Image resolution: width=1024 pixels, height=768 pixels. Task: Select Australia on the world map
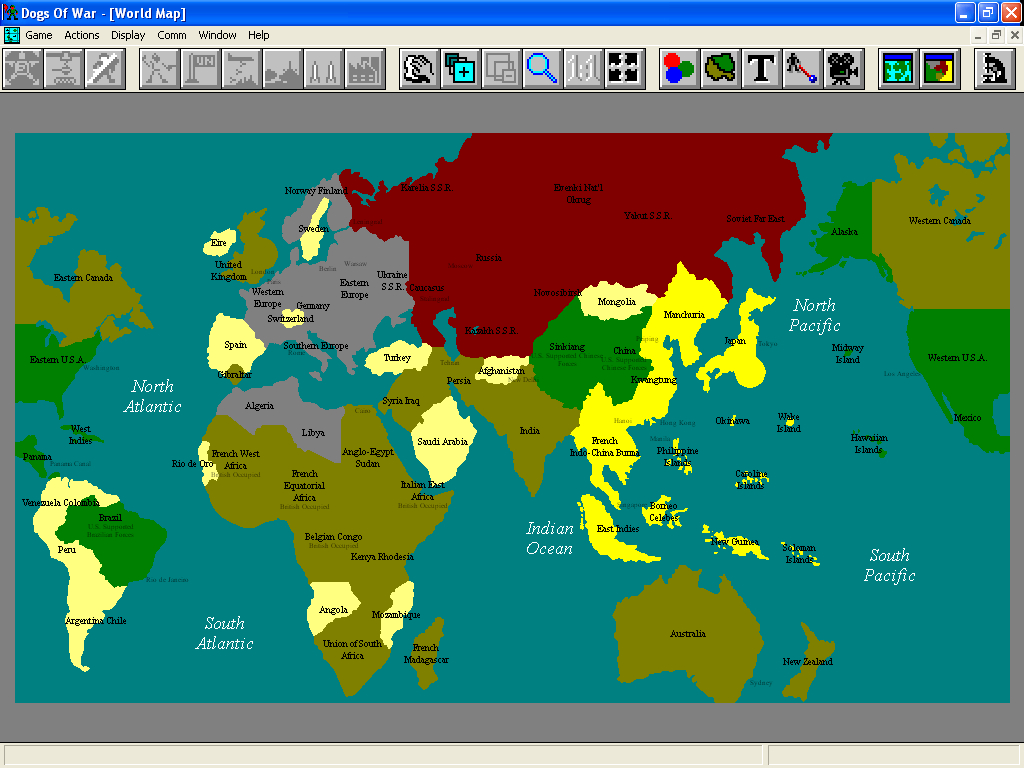point(688,633)
